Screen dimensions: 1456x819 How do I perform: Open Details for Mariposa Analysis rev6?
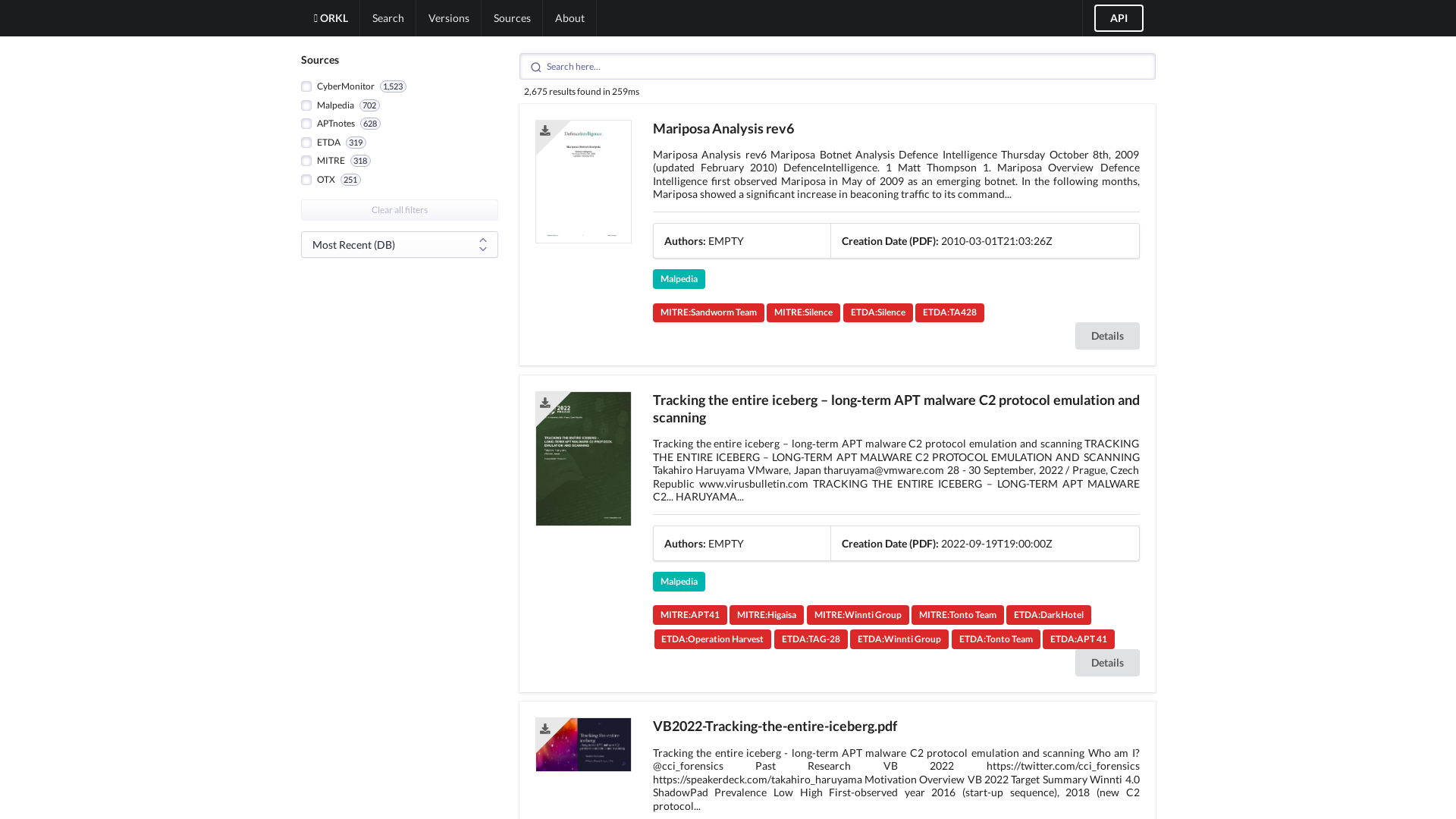click(1106, 336)
